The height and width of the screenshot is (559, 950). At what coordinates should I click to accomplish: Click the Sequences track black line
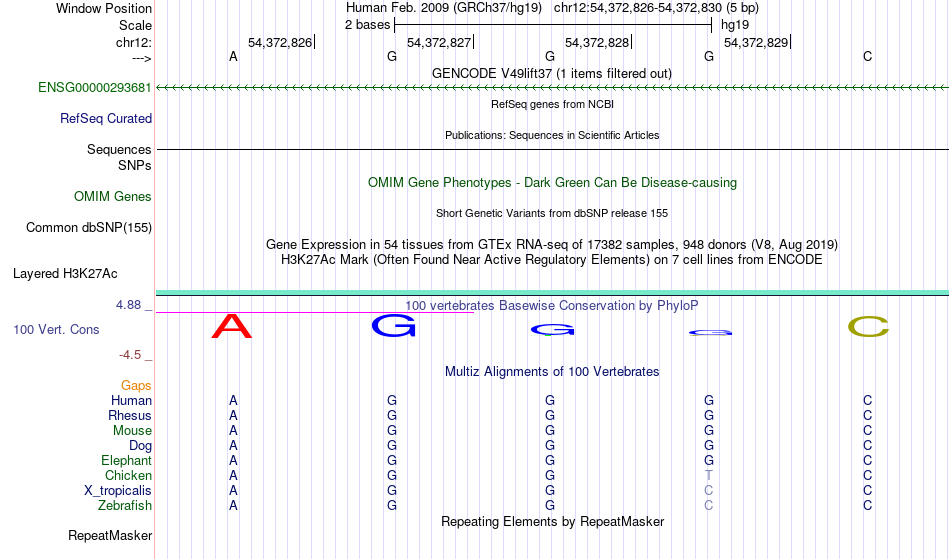[x=552, y=149]
